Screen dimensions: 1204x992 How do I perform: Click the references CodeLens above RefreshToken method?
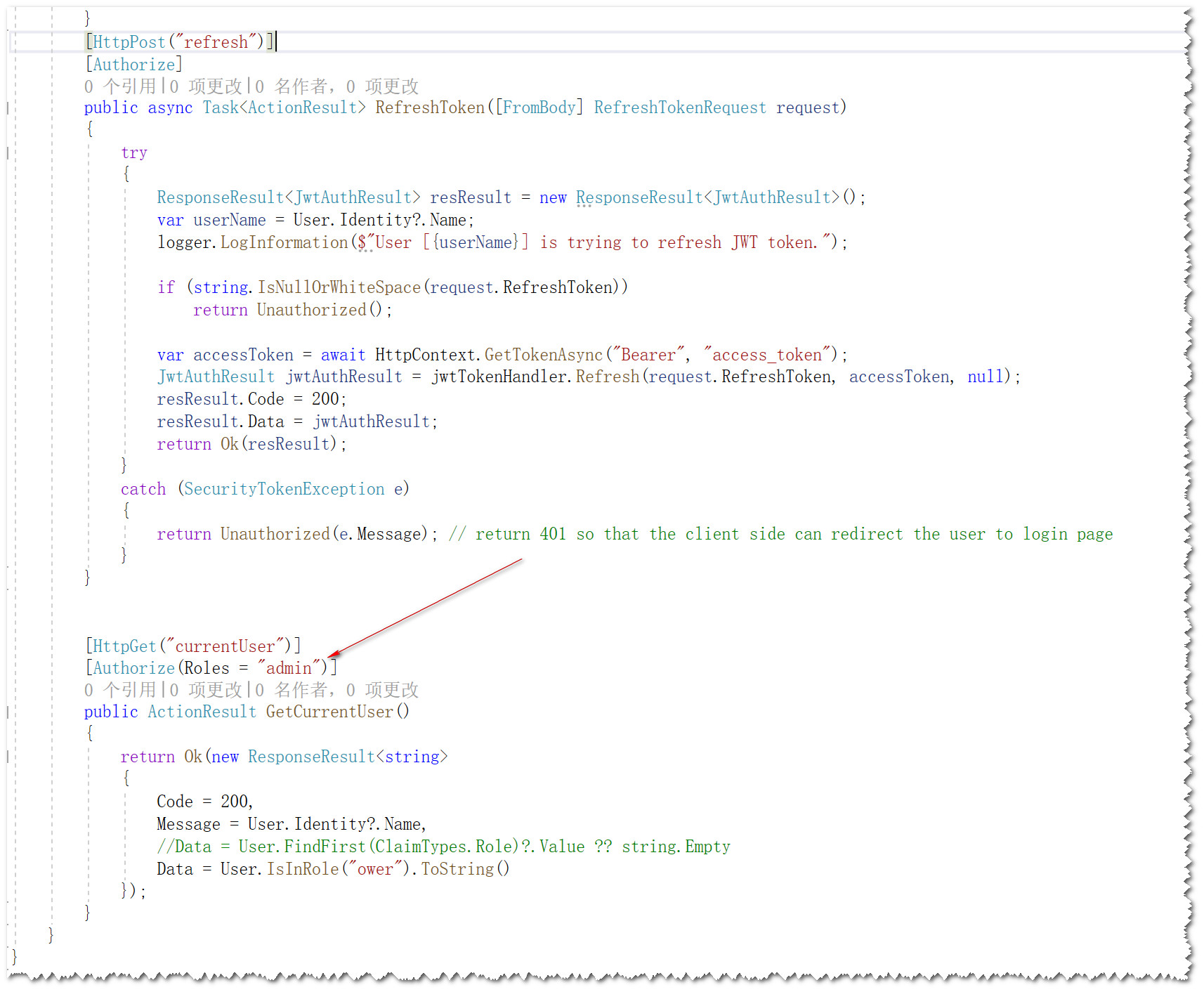point(120,86)
